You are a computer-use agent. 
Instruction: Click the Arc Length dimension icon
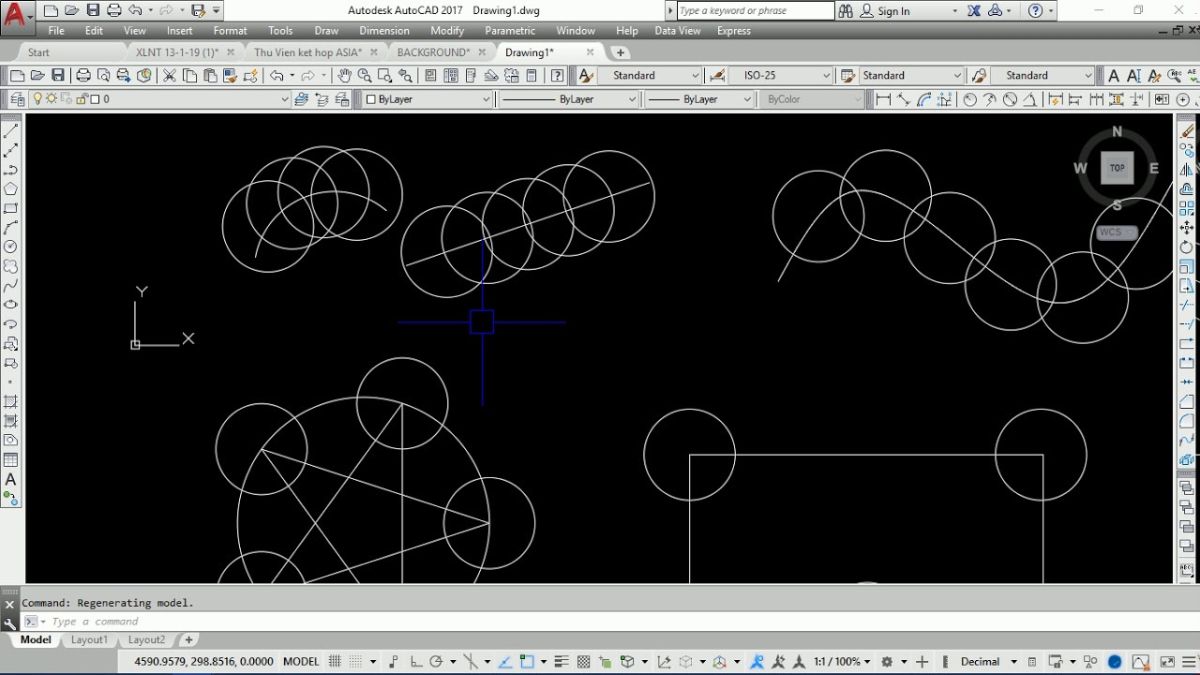[925, 99]
